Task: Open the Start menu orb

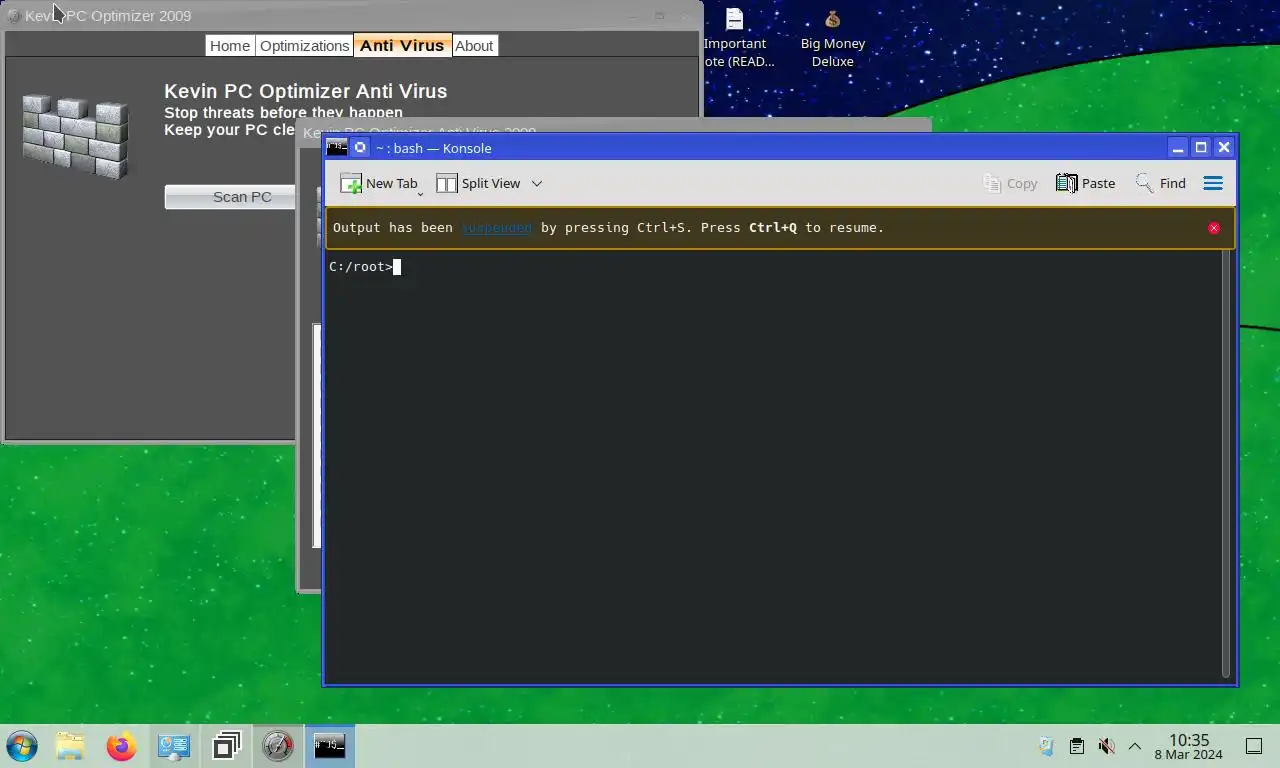Action: coord(21,746)
